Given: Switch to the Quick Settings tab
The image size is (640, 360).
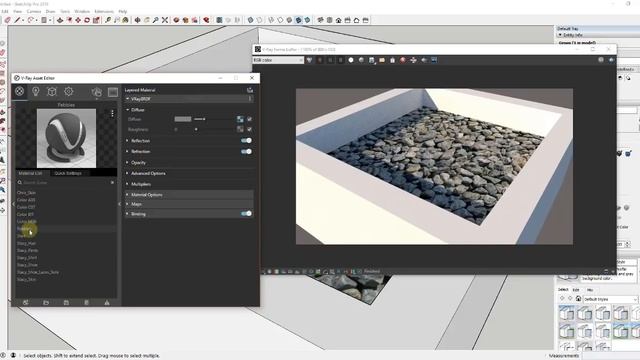Looking at the screenshot, I should click(68, 173).
